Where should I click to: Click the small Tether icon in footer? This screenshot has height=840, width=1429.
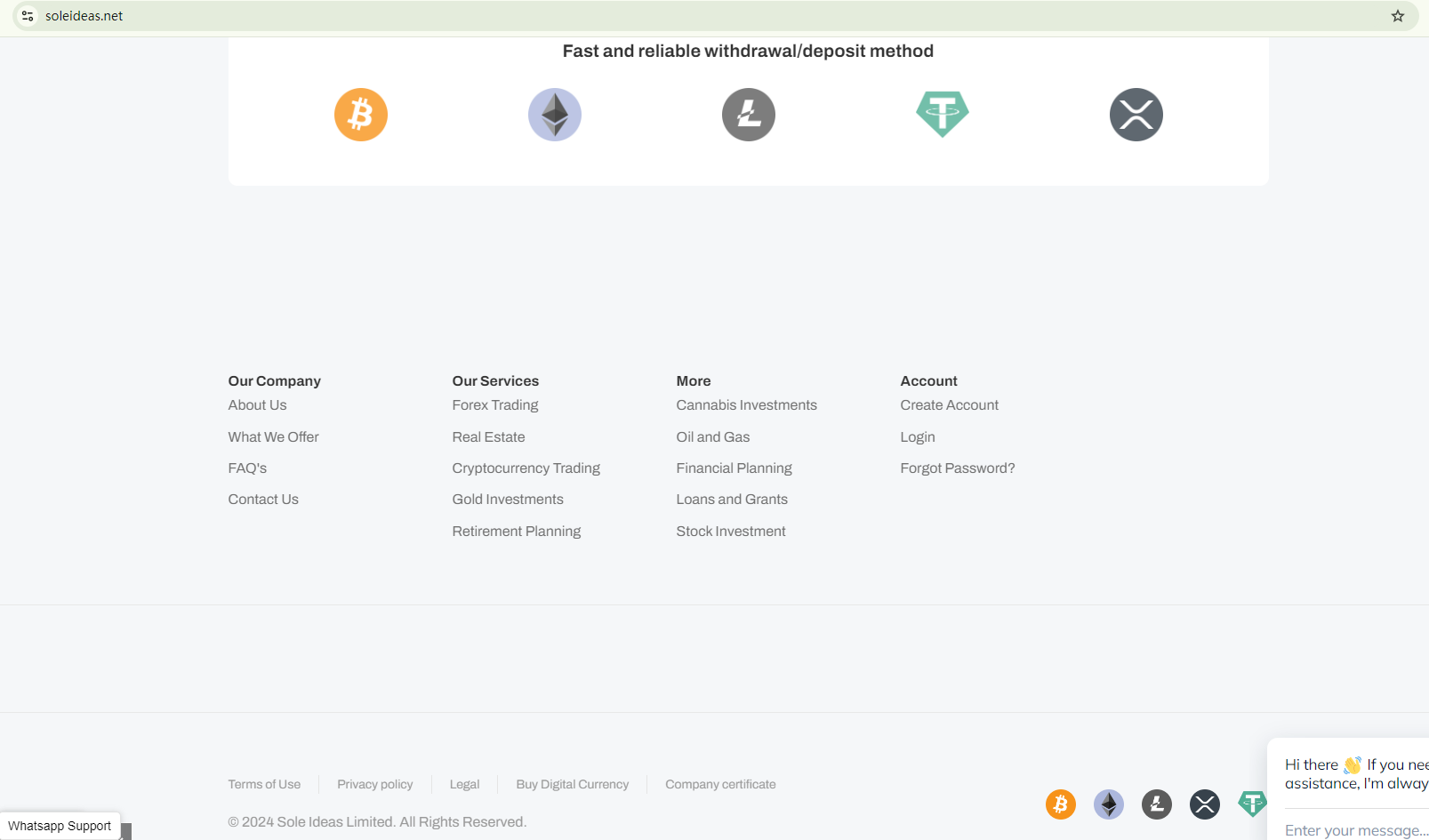click(x=1253, y=804)
